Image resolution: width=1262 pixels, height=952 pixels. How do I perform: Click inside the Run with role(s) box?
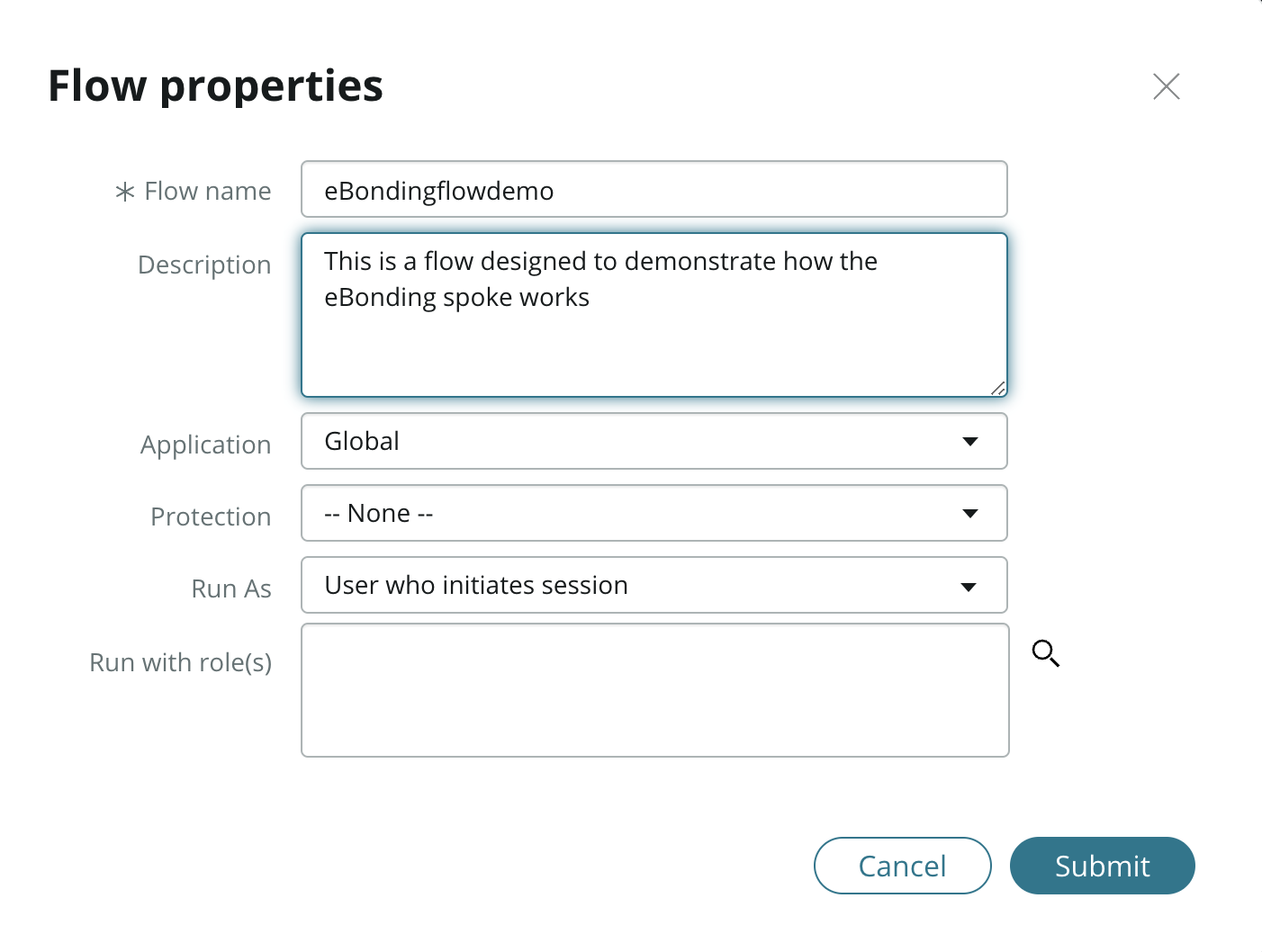(x=654, y=690)
